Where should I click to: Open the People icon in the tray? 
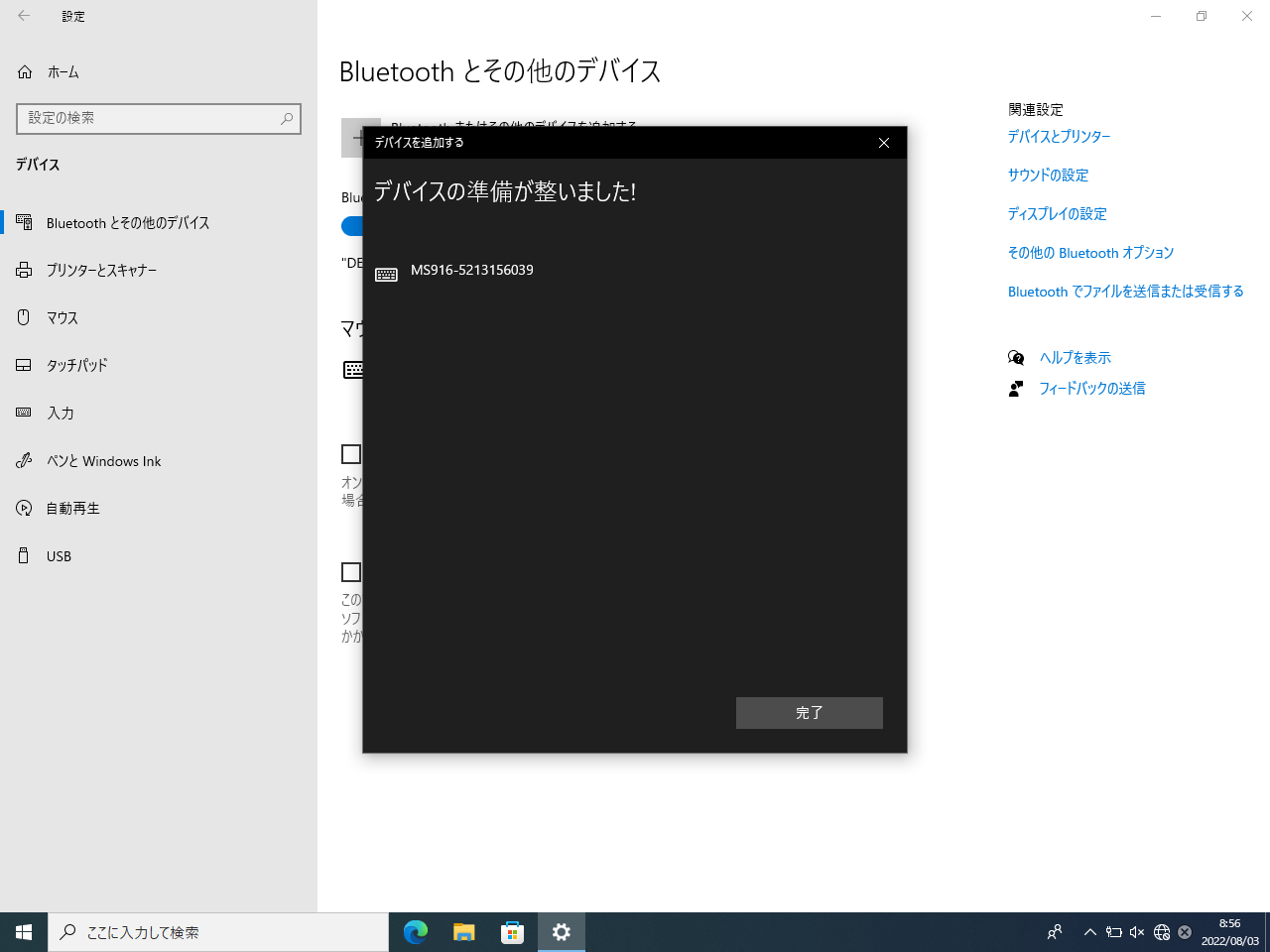pyautogui.click(x=1055, y=932)
